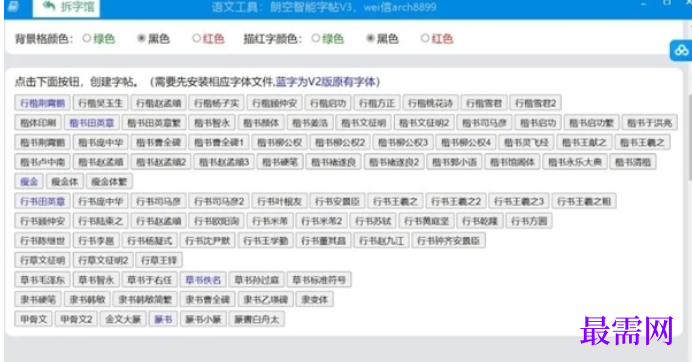692x362 pixels.
Task: Click the blue 瘦金 button
Action: pyautogui.click(x=29, y=181)
